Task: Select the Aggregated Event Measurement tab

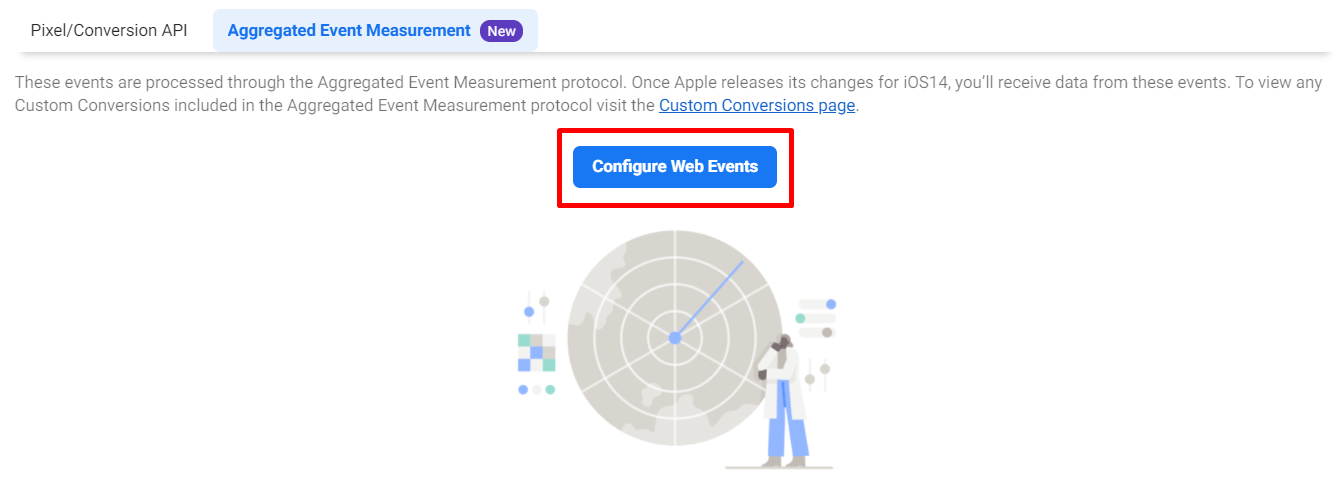Action: point(375,30)
